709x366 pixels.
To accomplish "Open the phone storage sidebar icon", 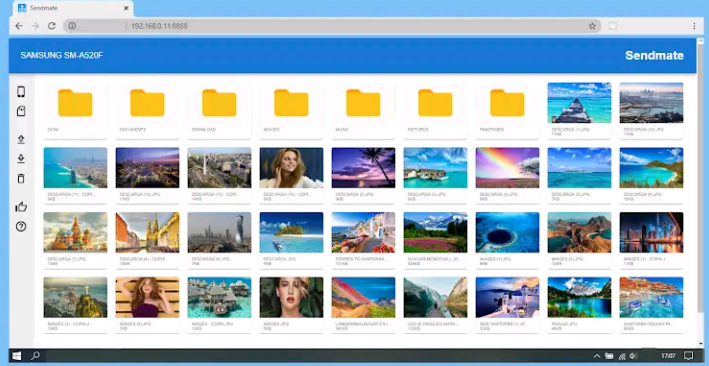I will [21, 92].
